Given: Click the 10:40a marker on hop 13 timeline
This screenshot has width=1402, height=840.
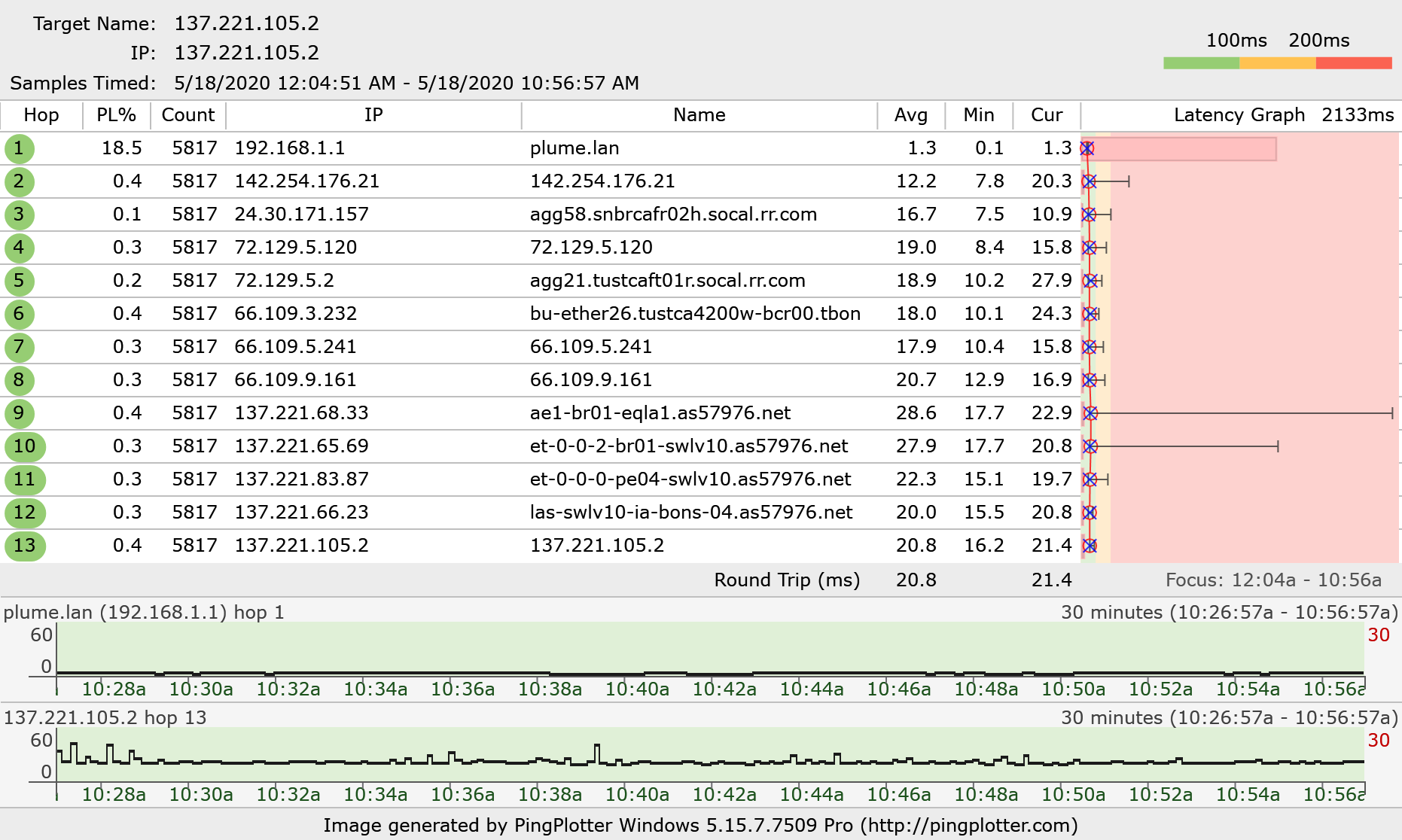Looking at the screenshot, I should (x=637, y=794).
